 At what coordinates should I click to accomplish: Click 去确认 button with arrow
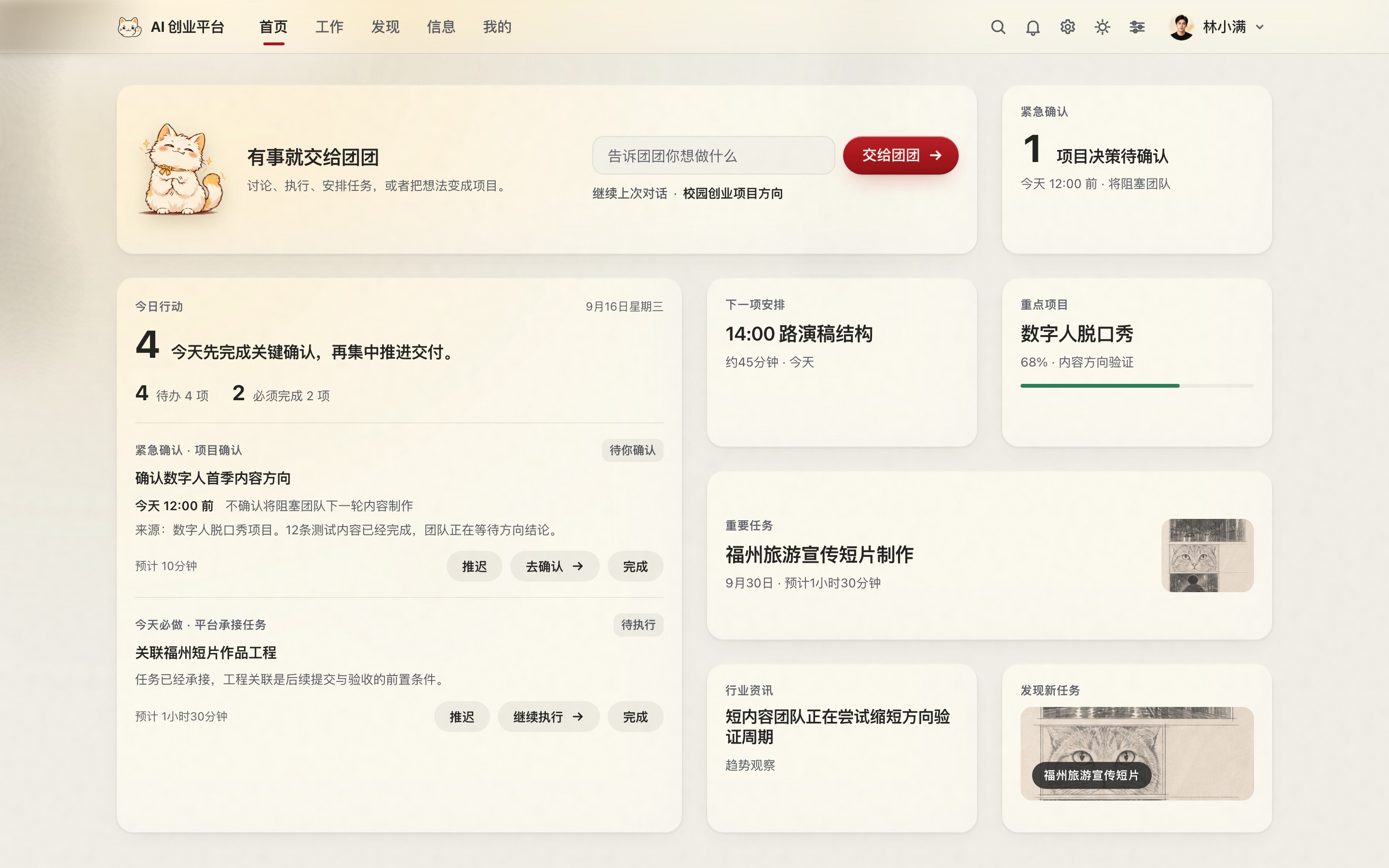click(555, 566)
